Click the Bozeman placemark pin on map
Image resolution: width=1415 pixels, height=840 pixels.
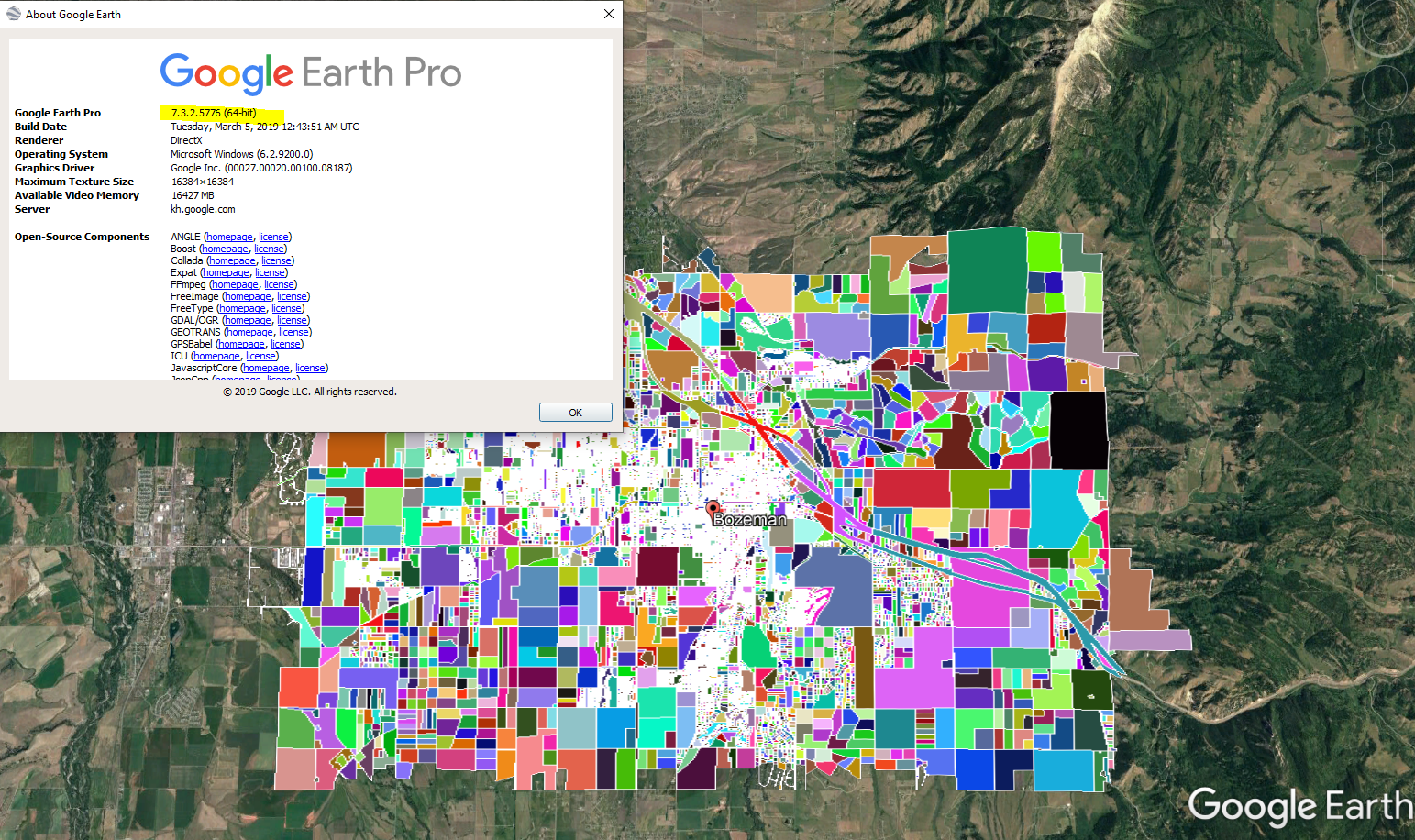pos(713,509)
